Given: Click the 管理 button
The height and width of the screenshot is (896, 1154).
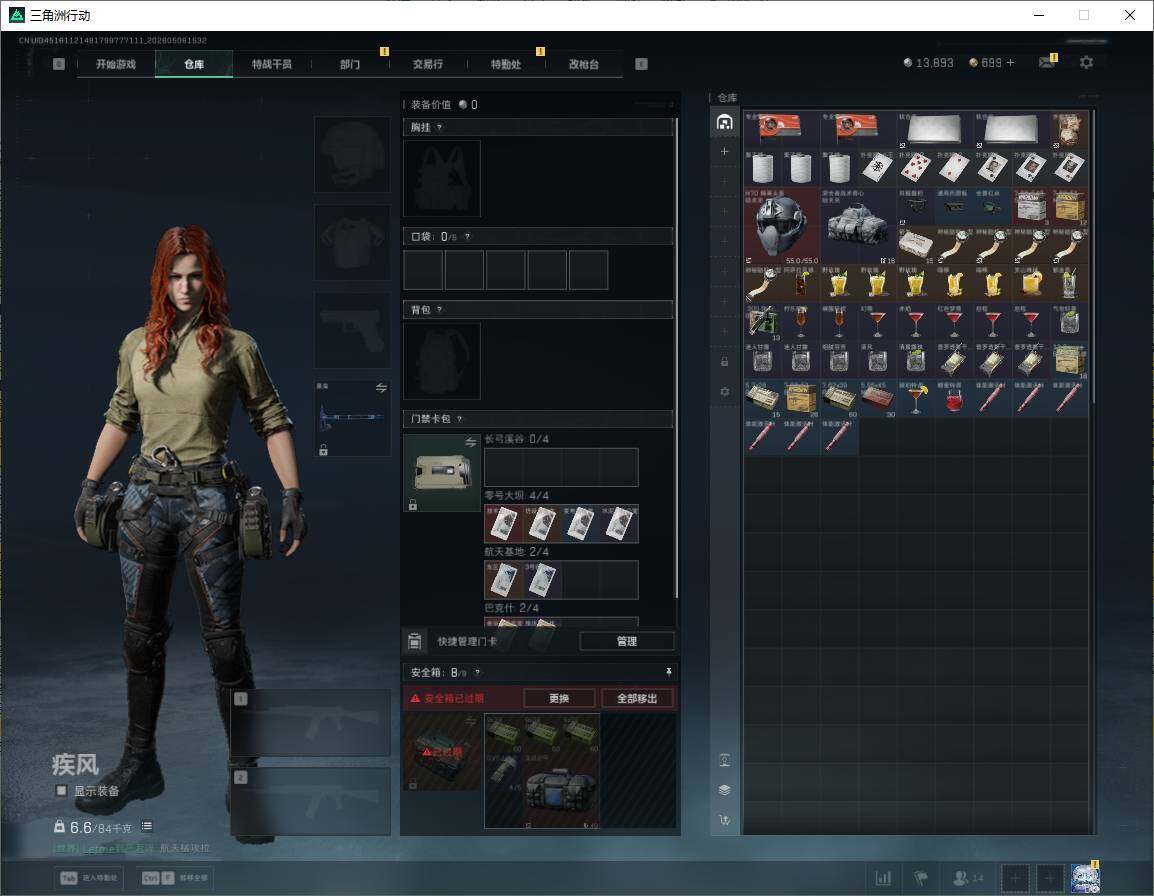Looking at the screenshot, I should [626, 641].
